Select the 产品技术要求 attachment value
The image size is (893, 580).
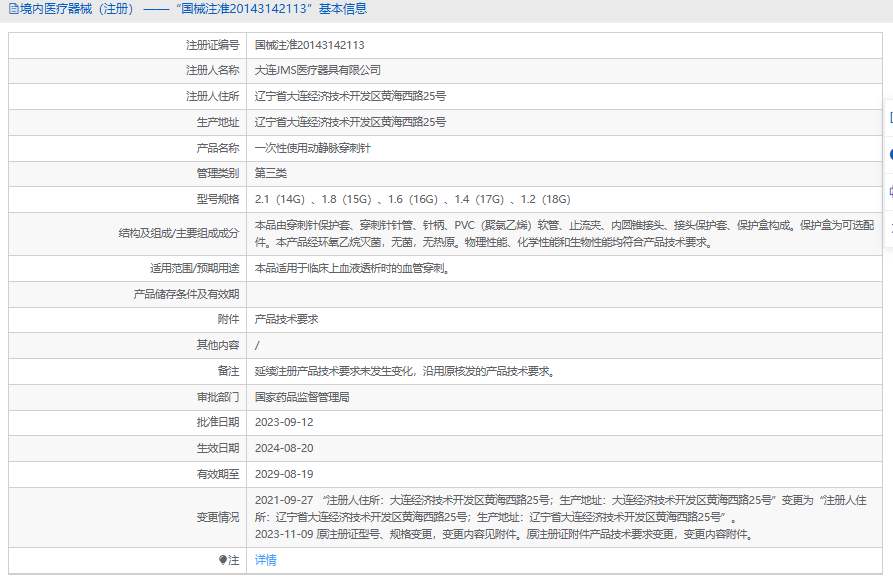point(286,319)
